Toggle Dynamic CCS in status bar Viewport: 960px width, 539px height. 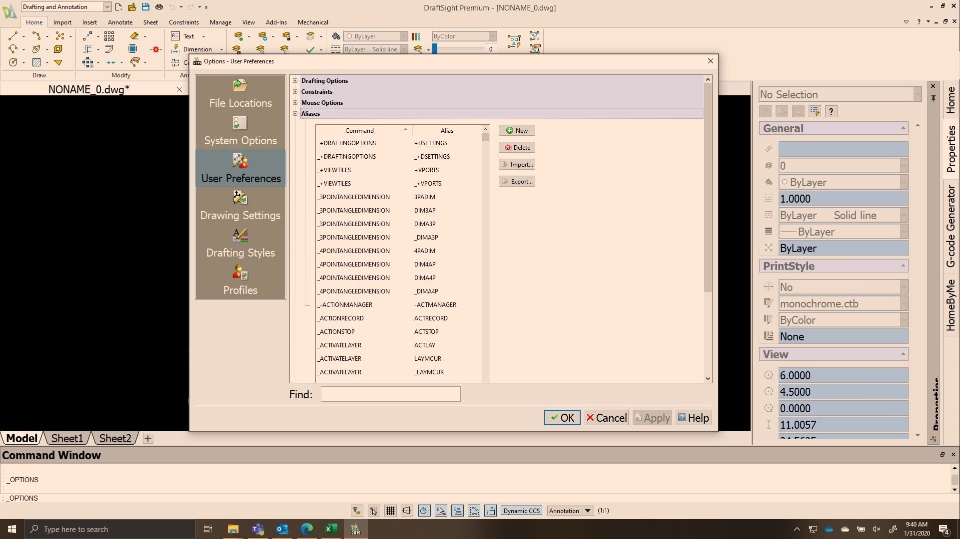tap(521, 510)
